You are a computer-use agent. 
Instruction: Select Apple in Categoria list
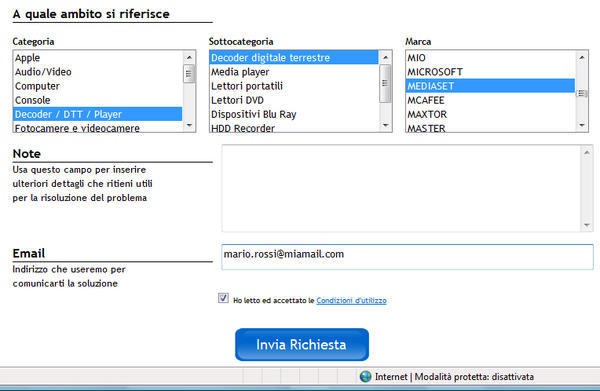pos(98,58)
